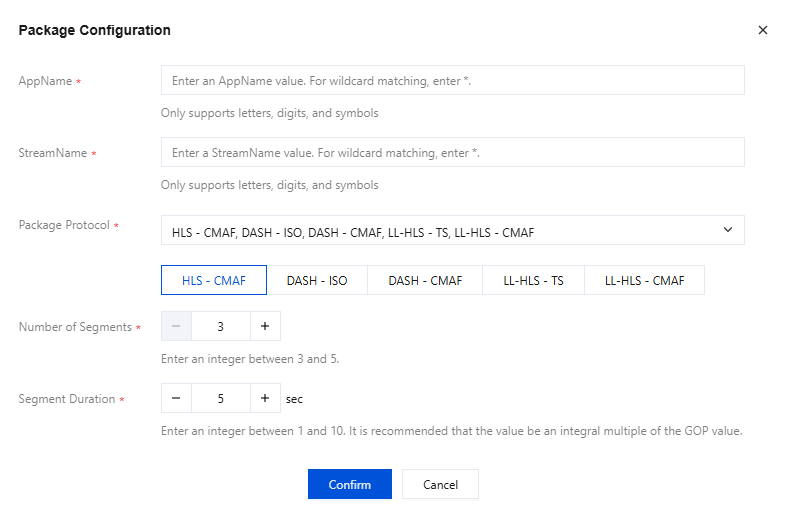Image resolution: width=791 pixels, height=520 pixels.
Task: Focus the AppName input field
Action: (452, 80)
